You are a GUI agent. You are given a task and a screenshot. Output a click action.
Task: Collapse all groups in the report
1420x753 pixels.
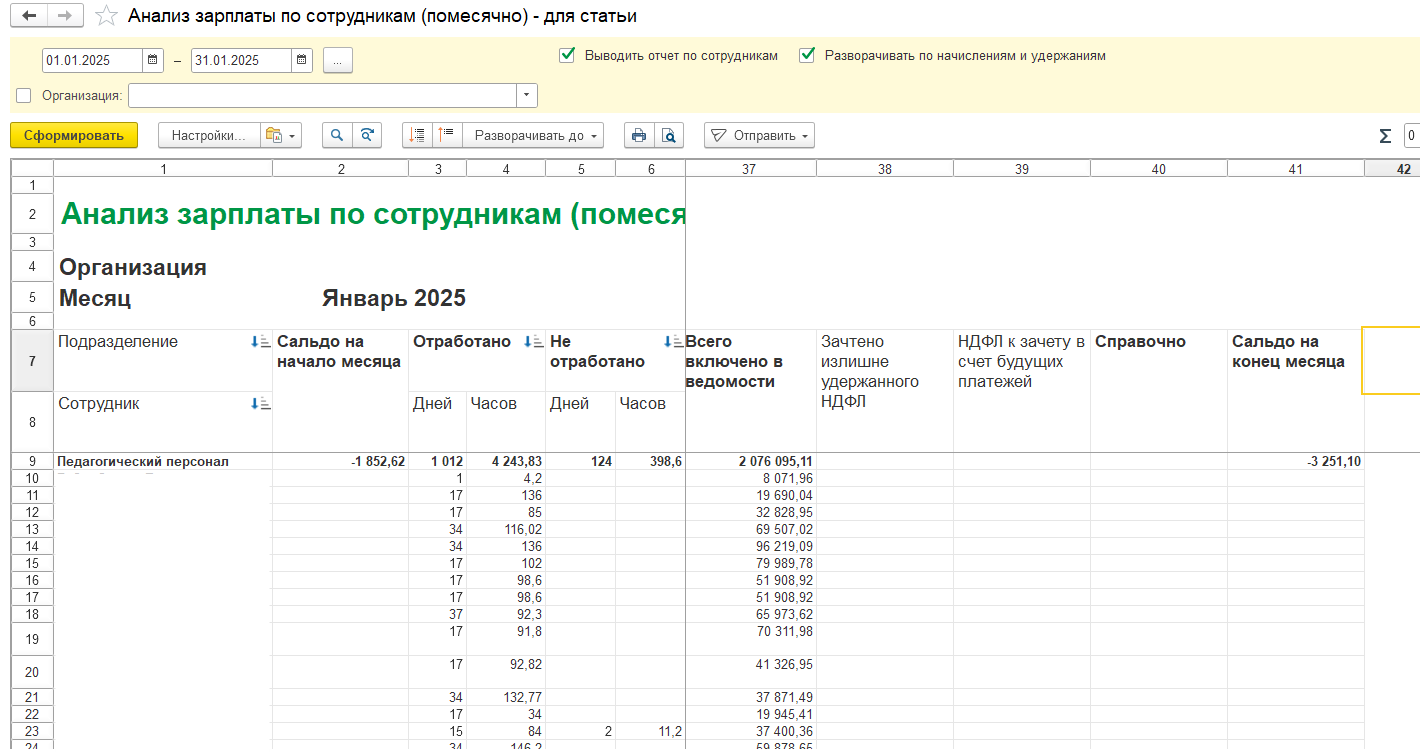(418, 135)
